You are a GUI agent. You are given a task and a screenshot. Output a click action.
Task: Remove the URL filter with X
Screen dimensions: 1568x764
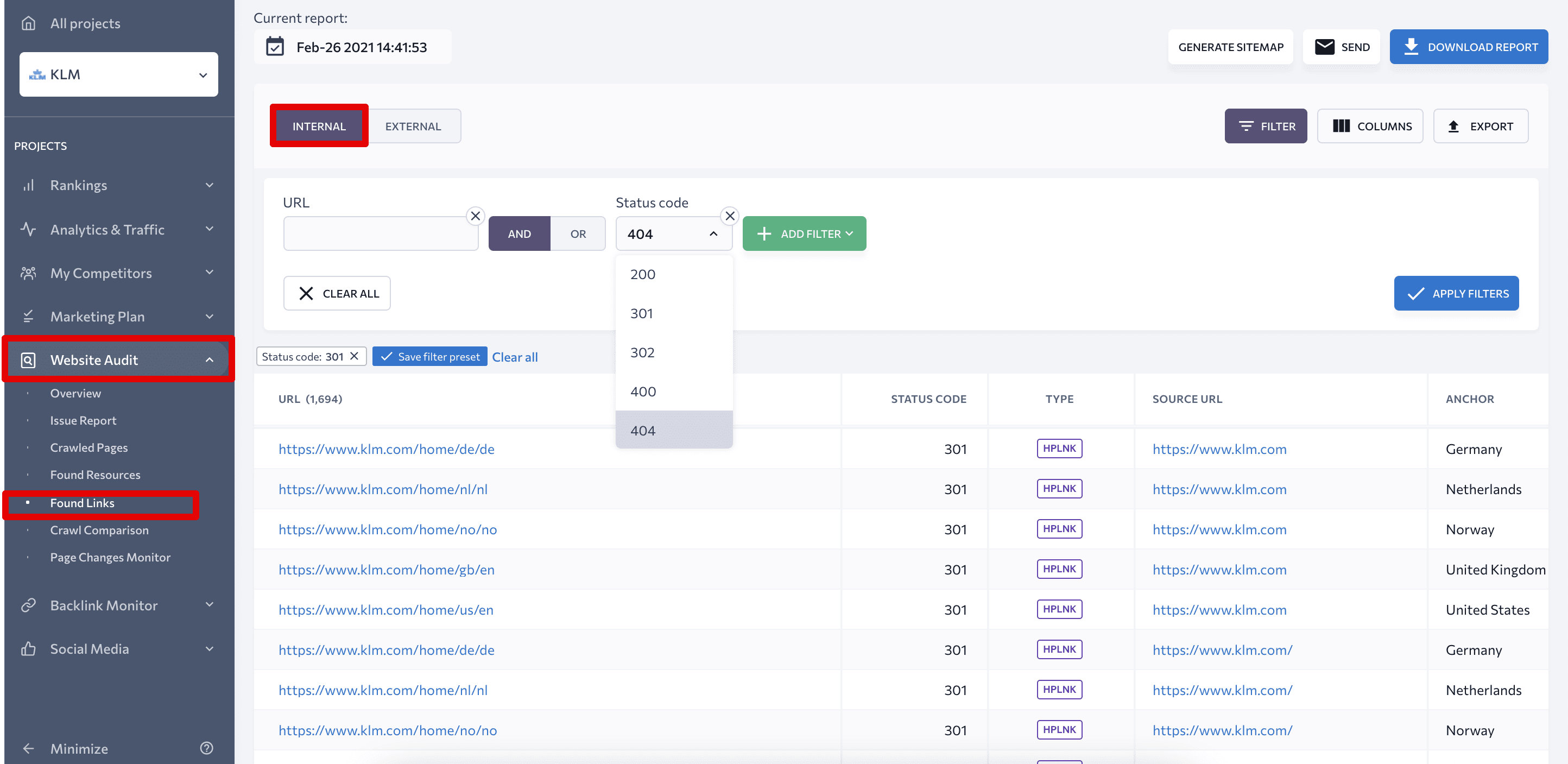tap(476, 216)
